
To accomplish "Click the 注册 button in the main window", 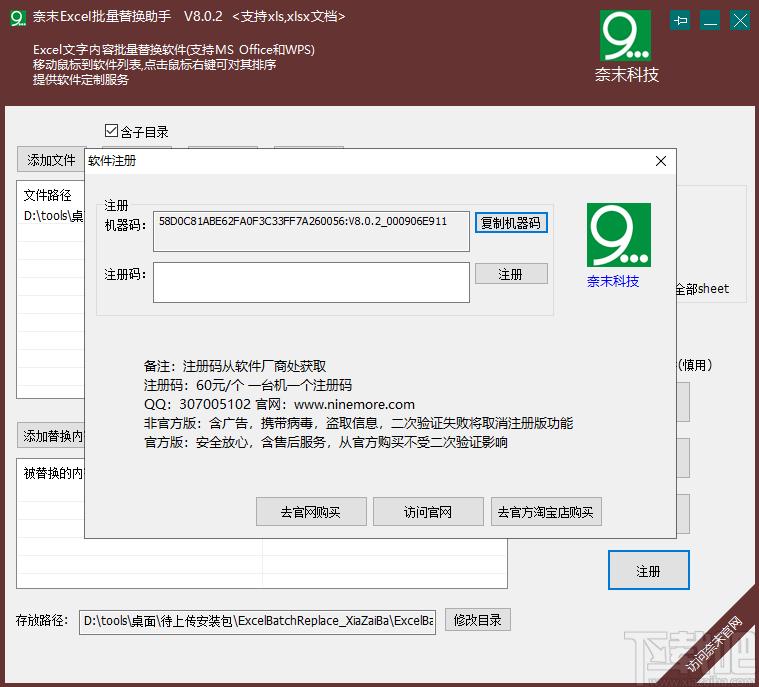I will [648, 571].
